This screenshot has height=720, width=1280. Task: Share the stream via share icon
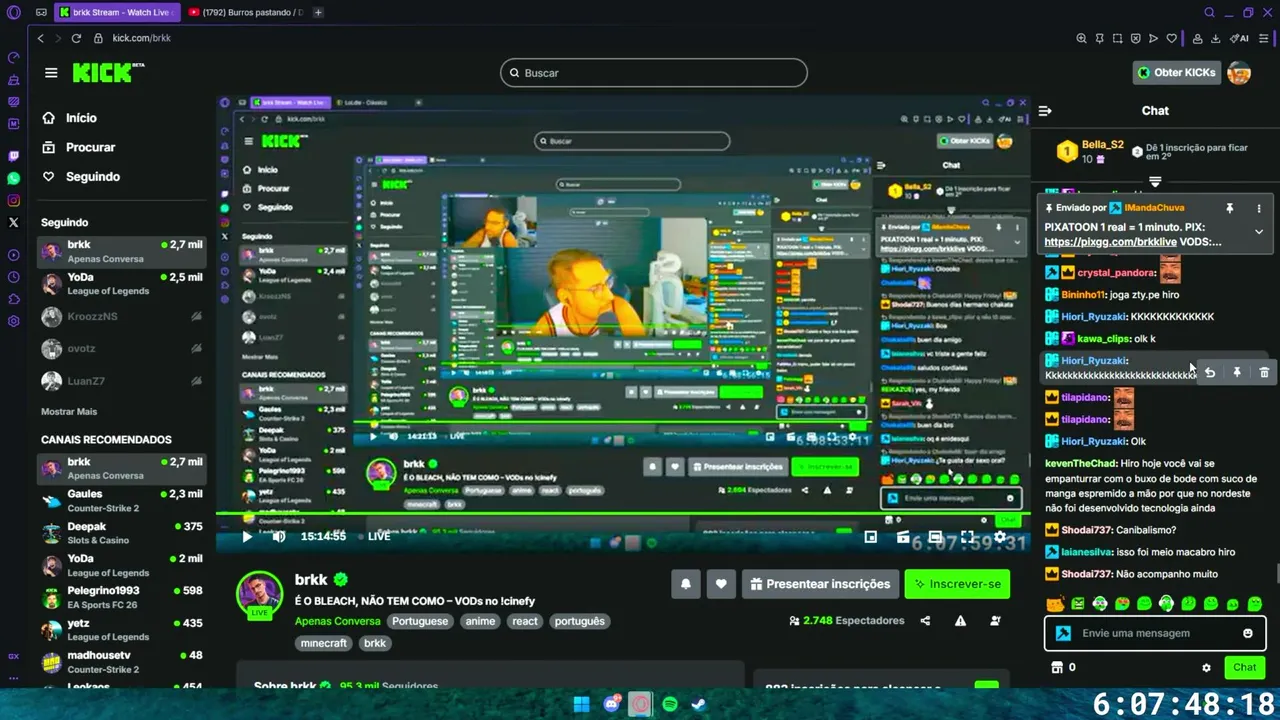tap(925, 621)
